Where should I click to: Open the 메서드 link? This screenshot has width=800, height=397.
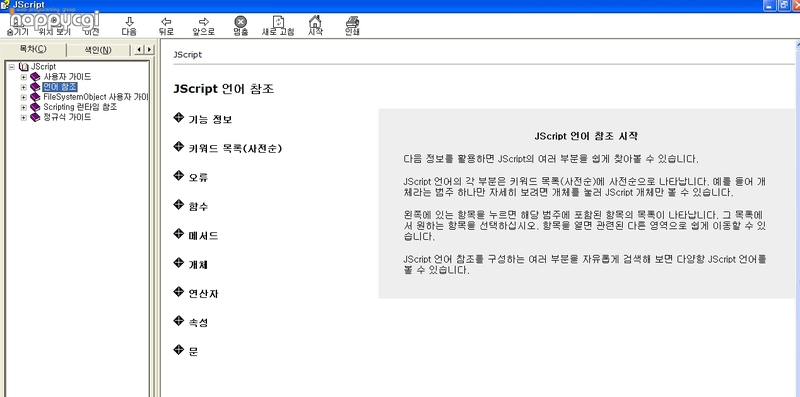pyautogui.click(x=203, y=236)
